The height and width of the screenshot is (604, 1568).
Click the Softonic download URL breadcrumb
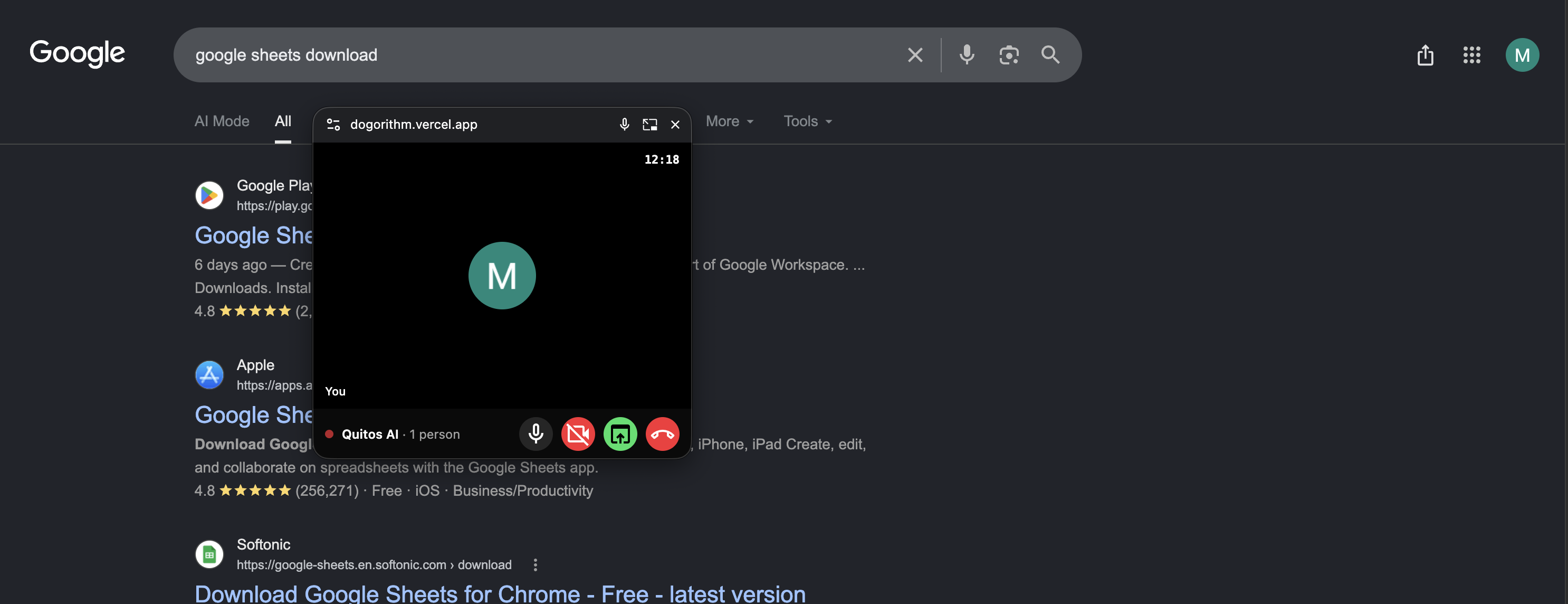tap(374, 565)
